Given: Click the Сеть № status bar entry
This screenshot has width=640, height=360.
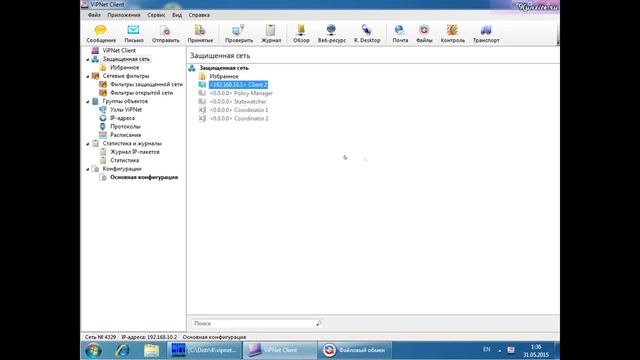Looking at the screenshot, I should 100,337.
